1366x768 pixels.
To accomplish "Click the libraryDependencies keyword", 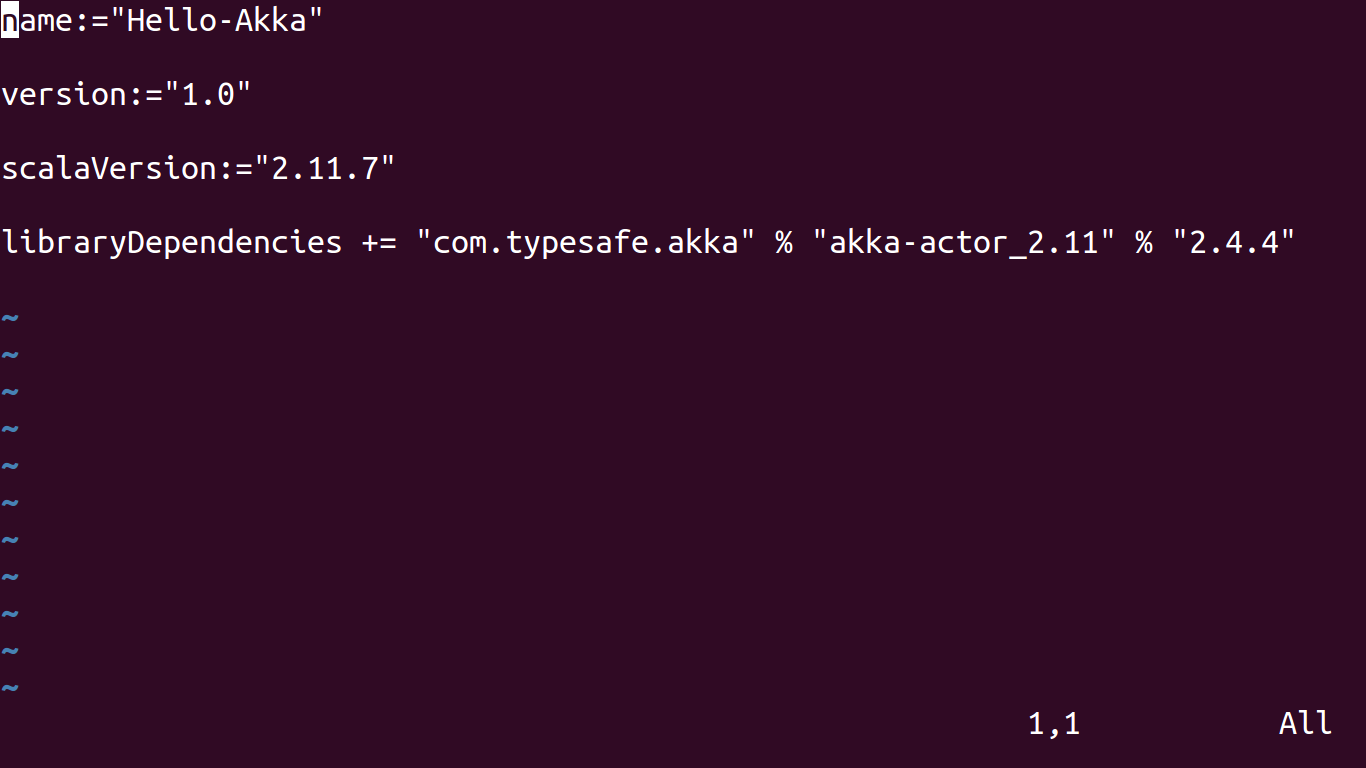I will click(172, 242).
